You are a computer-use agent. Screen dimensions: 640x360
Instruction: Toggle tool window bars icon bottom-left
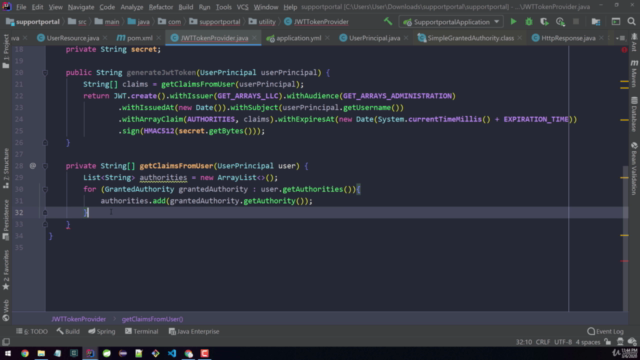[6, 342]
